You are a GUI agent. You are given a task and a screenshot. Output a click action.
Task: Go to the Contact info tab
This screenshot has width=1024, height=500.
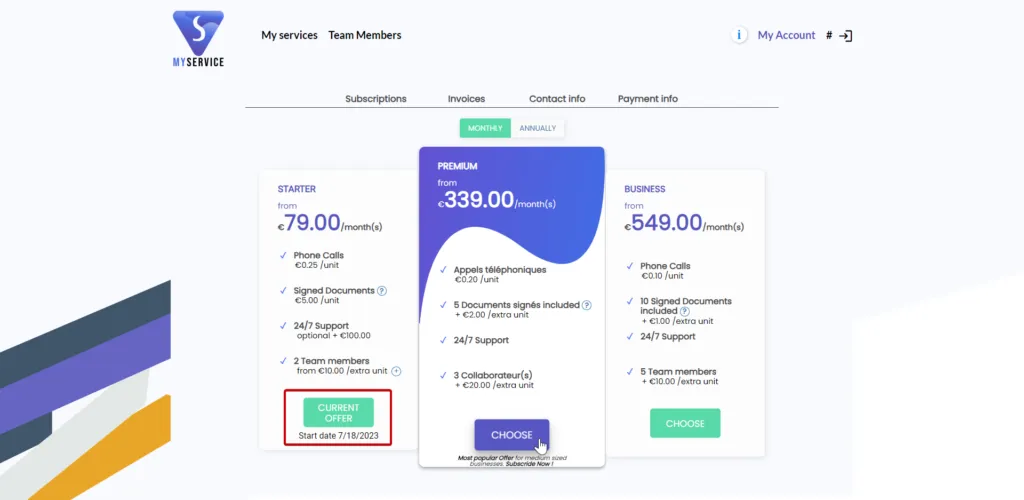[x=557, y=99]
